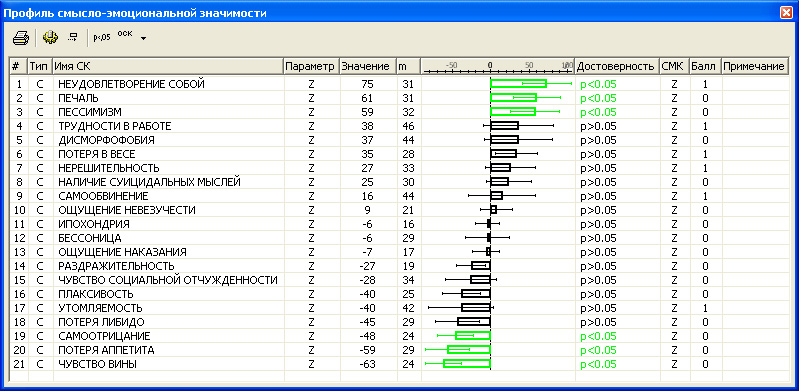Screen dimensions: 799x391
Task: Click the dotted-arrow rectangle toolbar icon
Action: click(73, 37)
